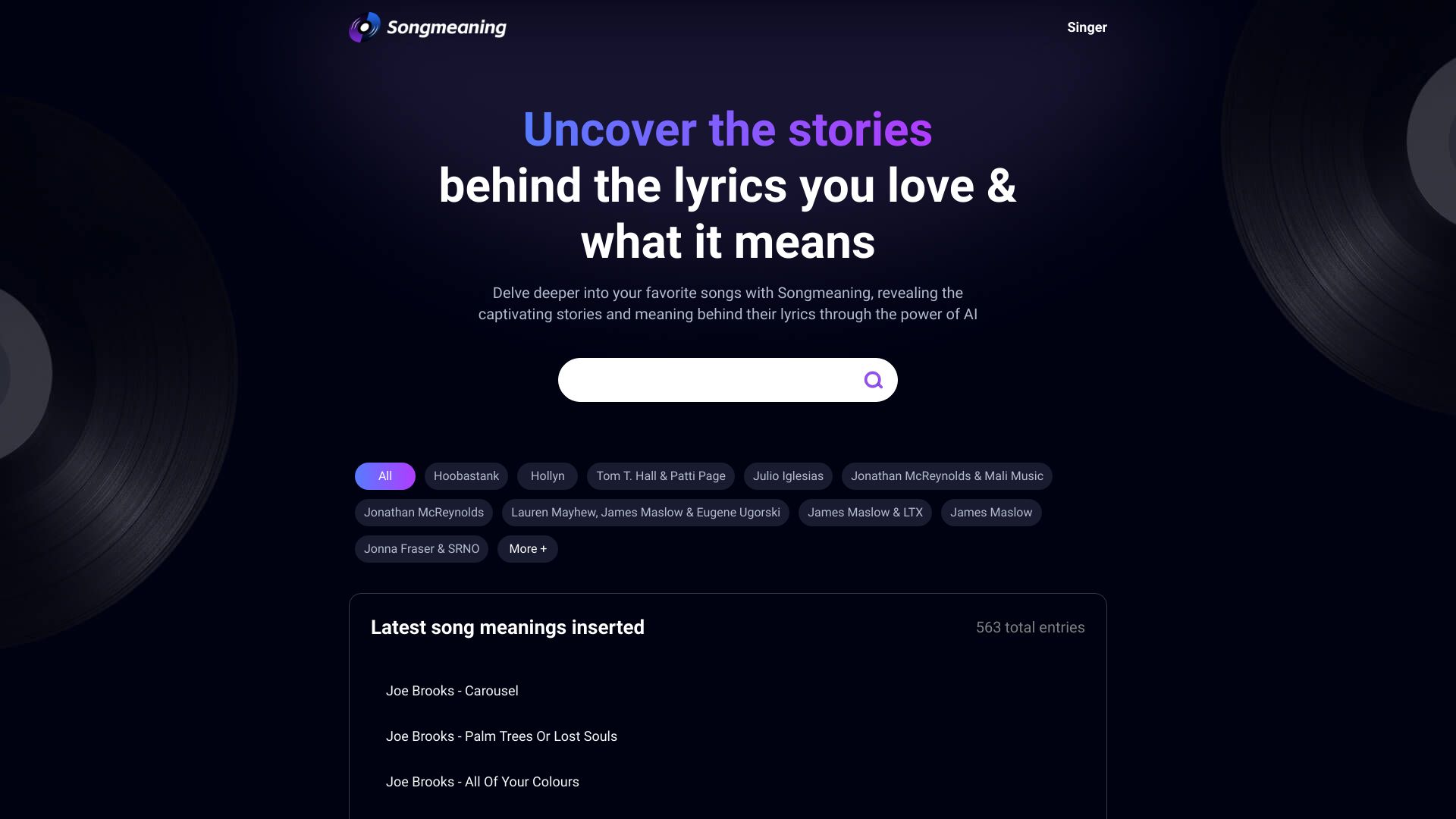Click the Hoobastank filter tag
The height and width of the screenshot is (819, 1456).
point(466,476)
